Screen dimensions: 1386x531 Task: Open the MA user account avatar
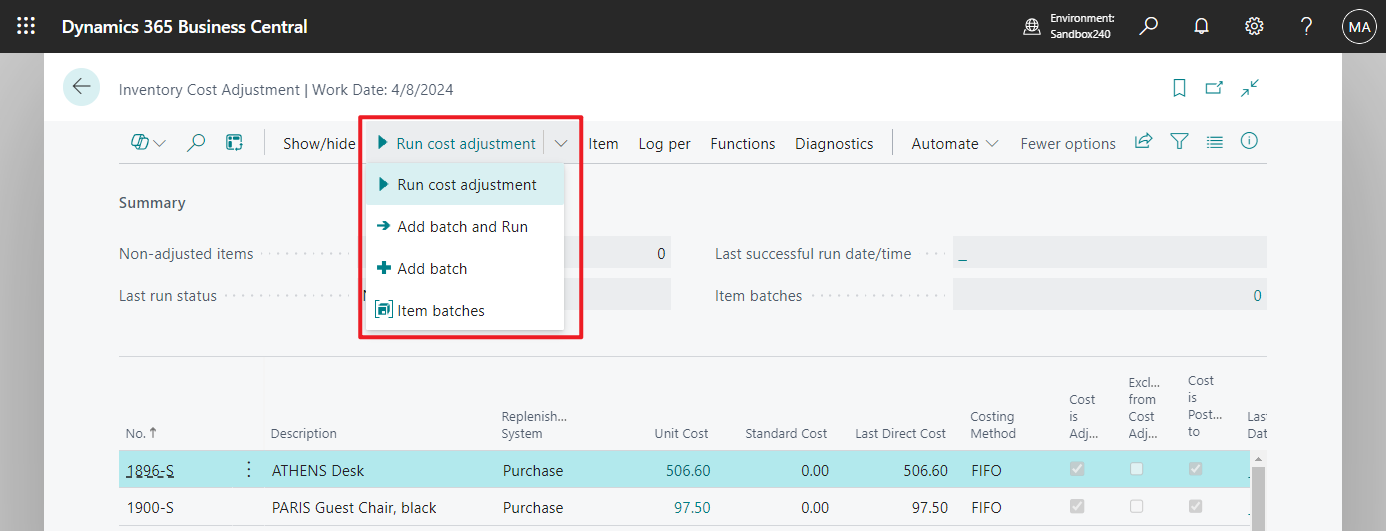tap(1359, 27)
